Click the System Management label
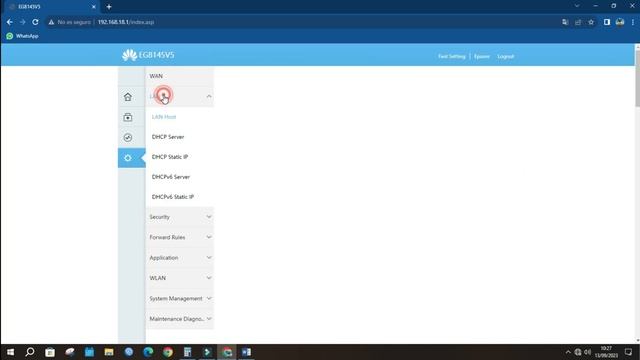Image resolution: width=640 pixels, height=360 pixels. point(176,298)
